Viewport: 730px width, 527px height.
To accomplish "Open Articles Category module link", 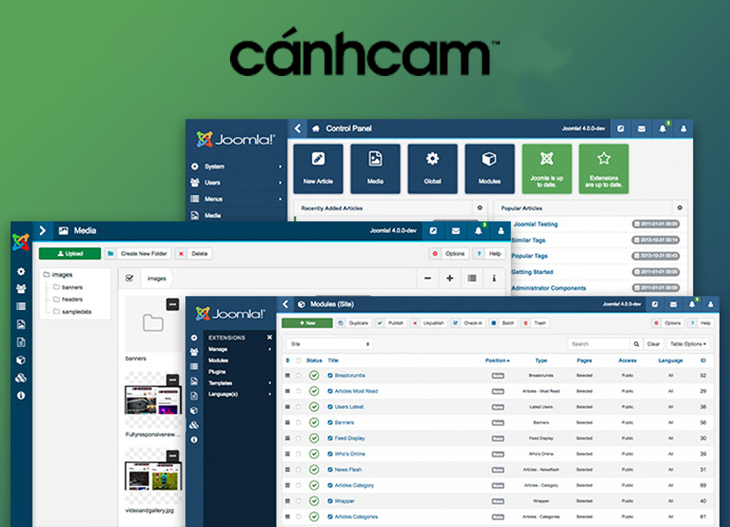I will [354, 486].
